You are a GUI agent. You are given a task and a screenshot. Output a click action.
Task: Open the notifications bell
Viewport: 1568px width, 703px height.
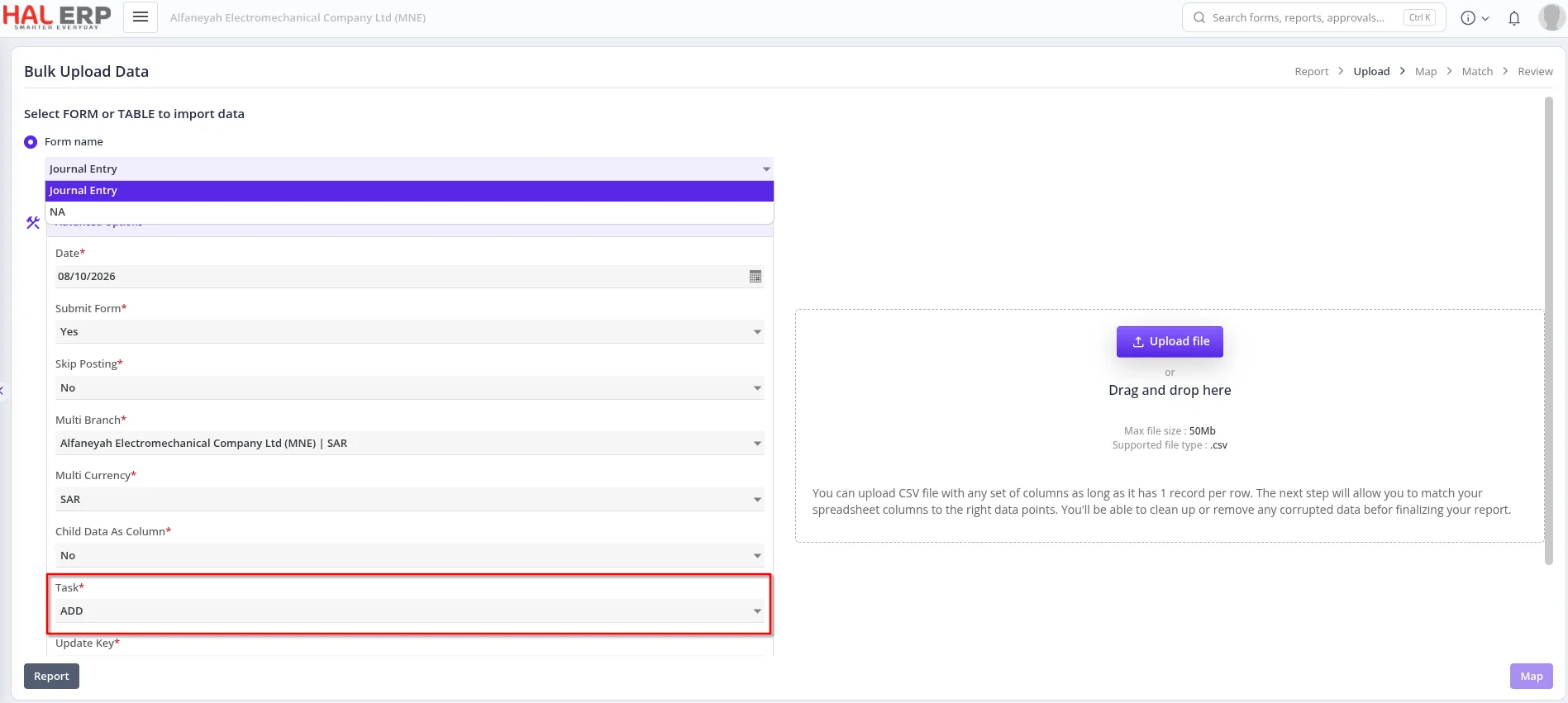tap(1514, 18)
